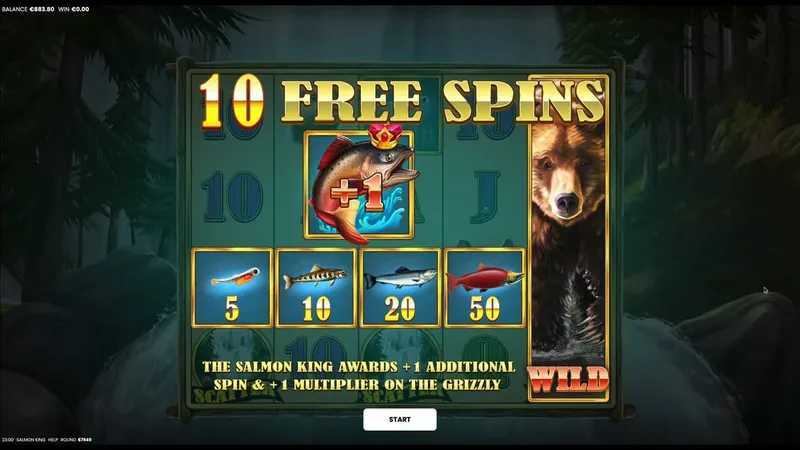
Task: Select the silver salmon worth 20
Action: tap(400, 288)
